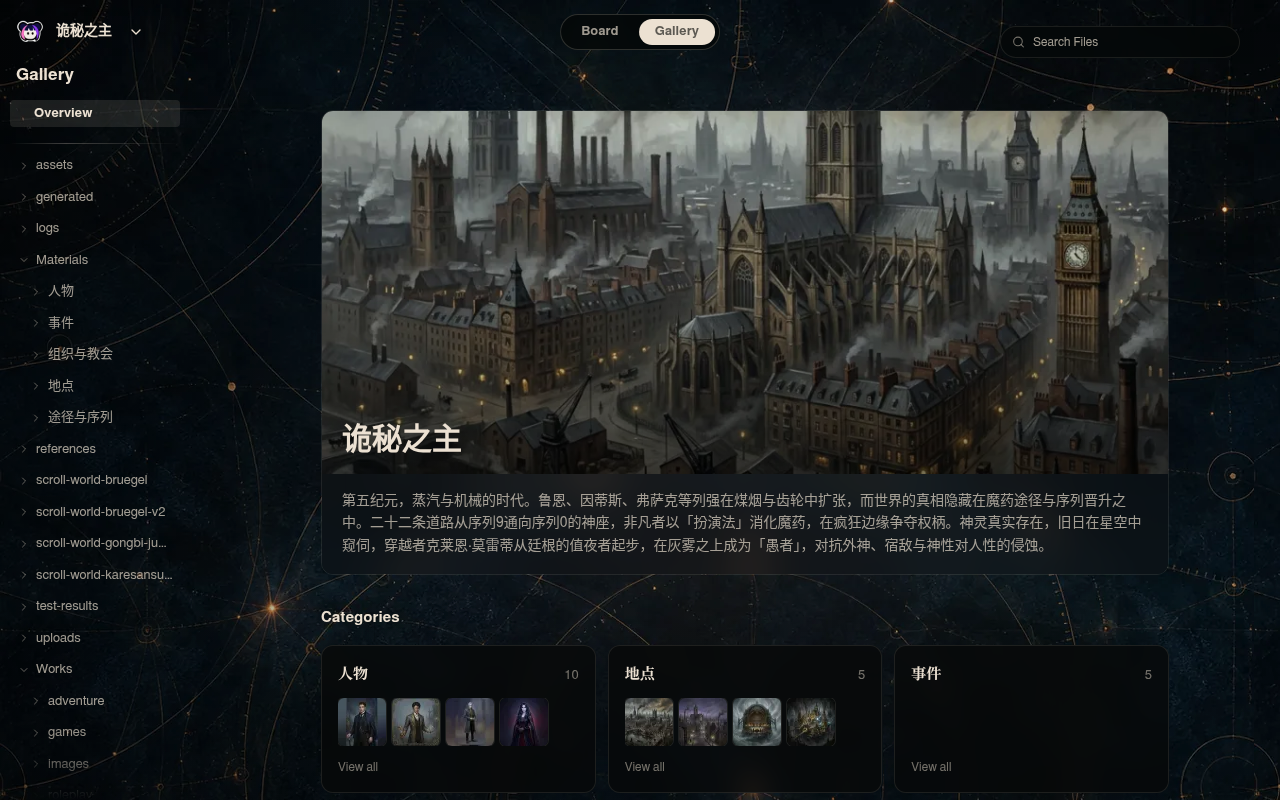
Task: Open the 人物 category card title
Action: pyautogui.click(x=353, y=674)
